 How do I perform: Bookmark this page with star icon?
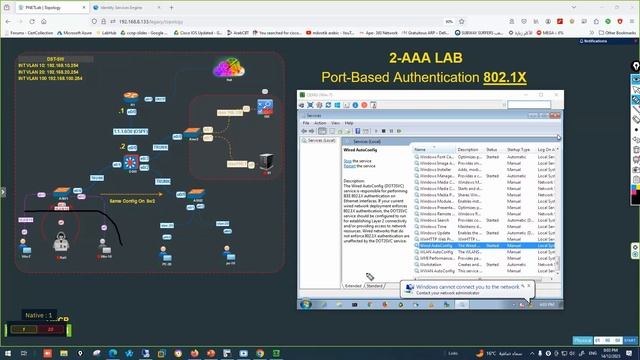point(462,21)
